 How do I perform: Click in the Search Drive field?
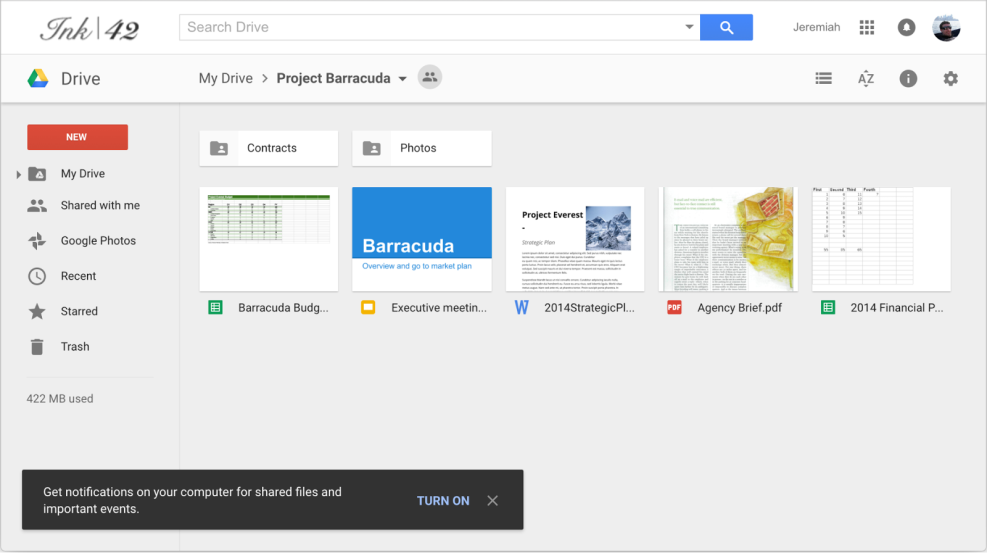(430, 27)
